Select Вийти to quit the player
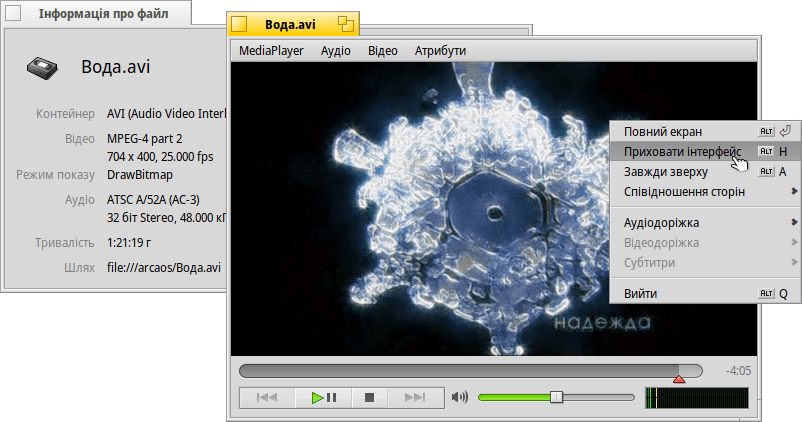802x422 pixels. [x=705, y=294]
